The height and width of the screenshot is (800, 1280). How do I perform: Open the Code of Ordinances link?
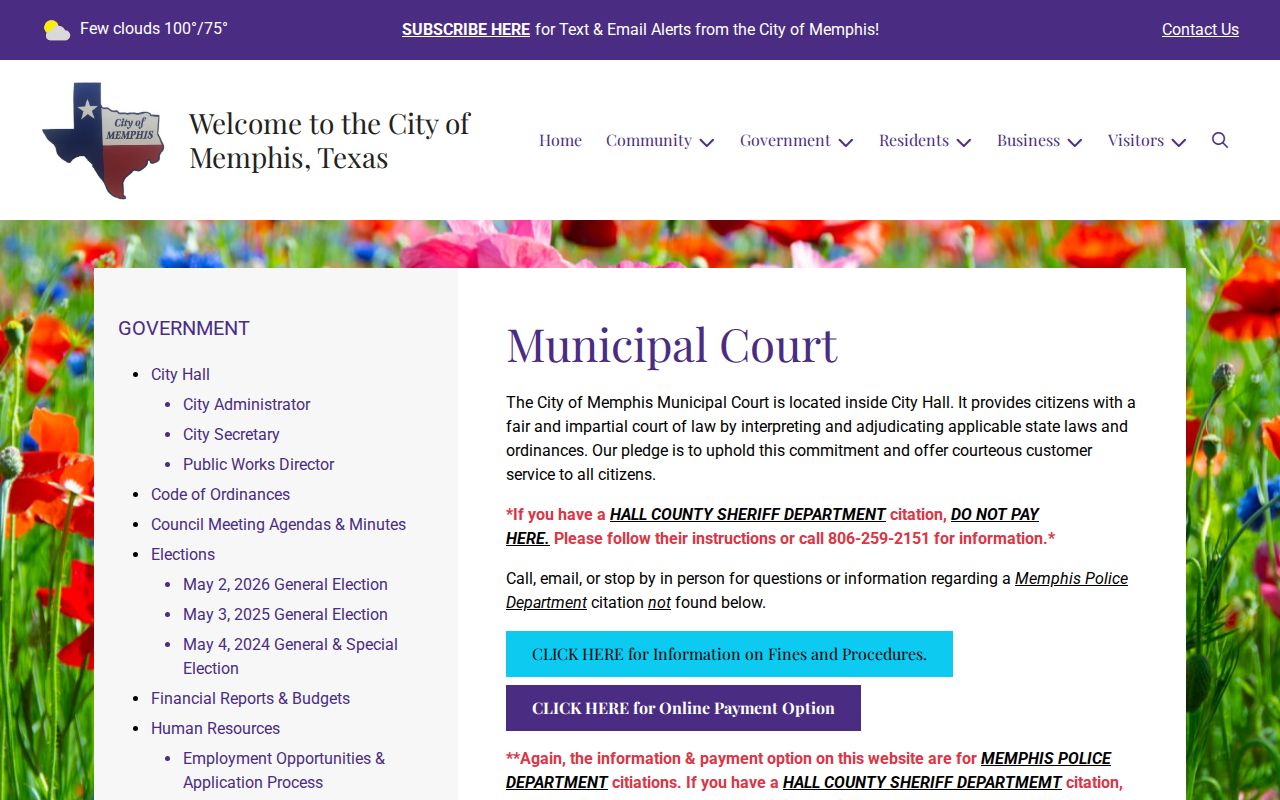[x=220, y=494]
